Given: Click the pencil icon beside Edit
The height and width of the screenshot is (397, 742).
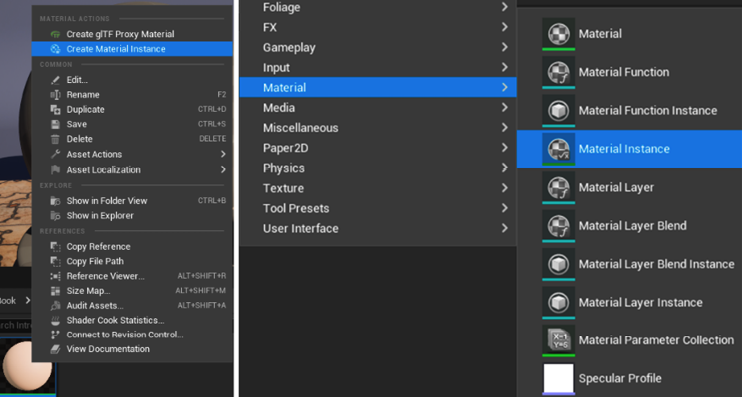Looking at the screenshot, I should click(x=55, y=80).
